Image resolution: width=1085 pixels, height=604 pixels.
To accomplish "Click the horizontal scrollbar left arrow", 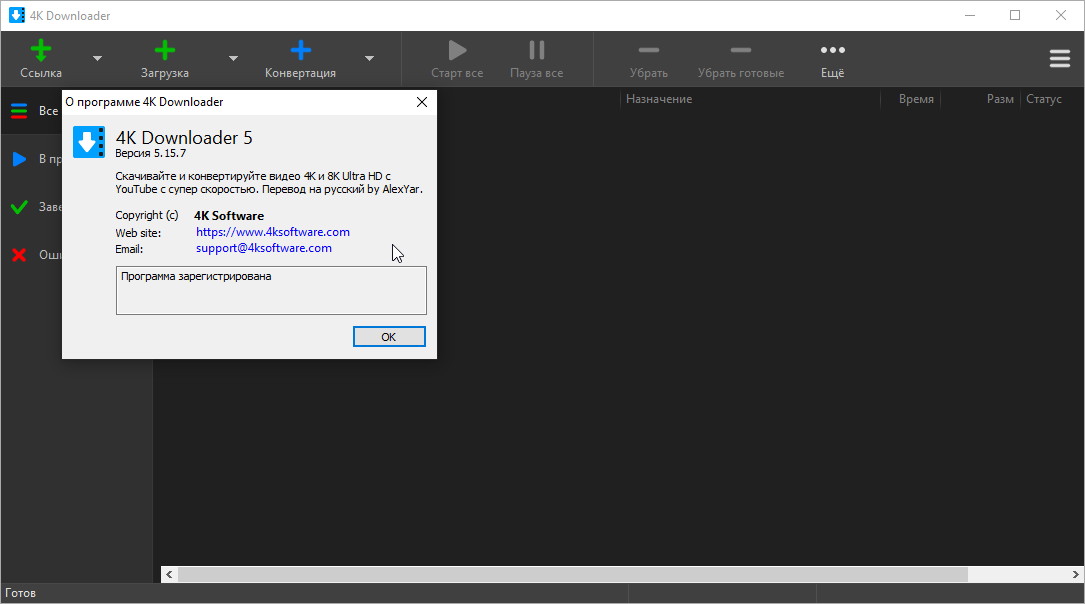I will pos(170,574).
